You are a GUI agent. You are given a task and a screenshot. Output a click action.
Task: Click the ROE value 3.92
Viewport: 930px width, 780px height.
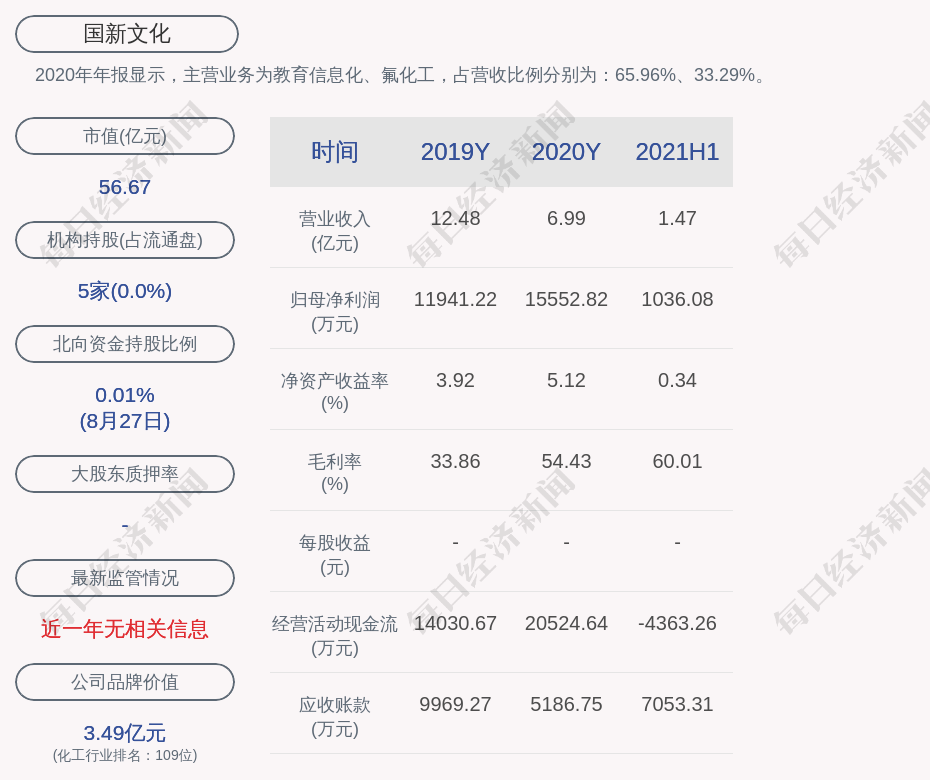[x=455, y=380]
